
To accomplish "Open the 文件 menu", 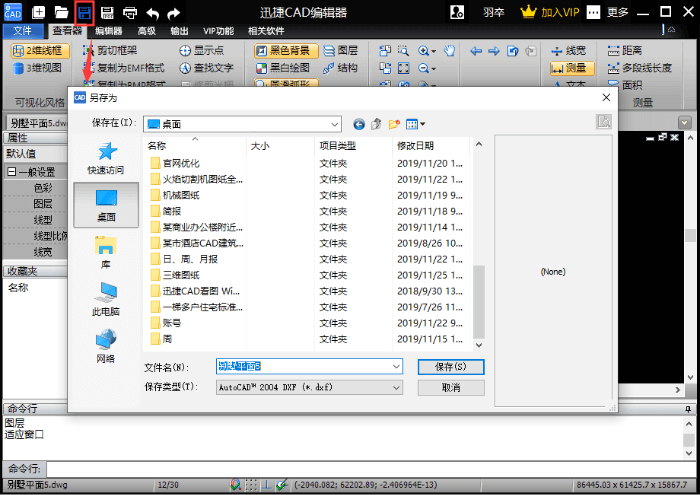I will point(23,31).
